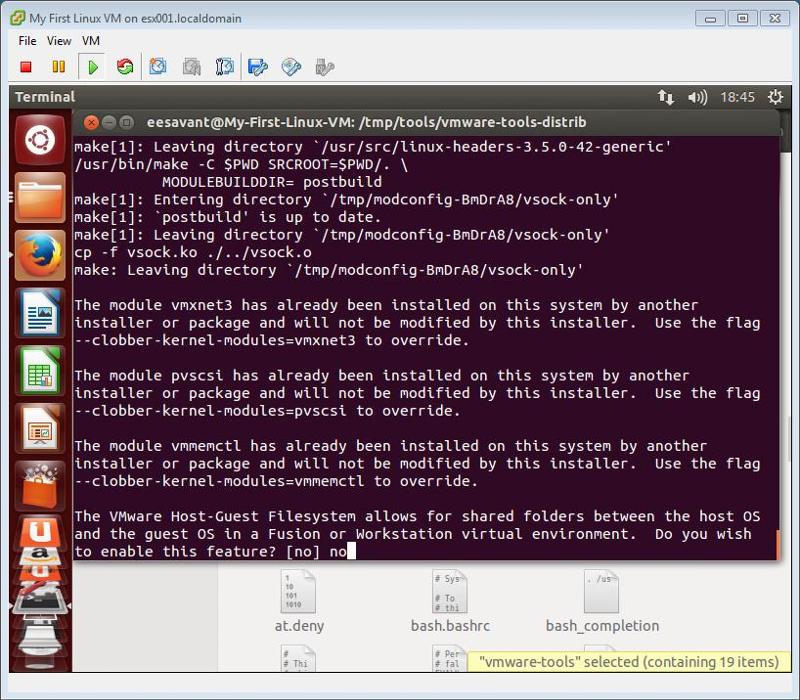This screenshot has width=800, height=700.
Task: Launch Firefox from the Ubuntu launcher
Action: [40, 255]
